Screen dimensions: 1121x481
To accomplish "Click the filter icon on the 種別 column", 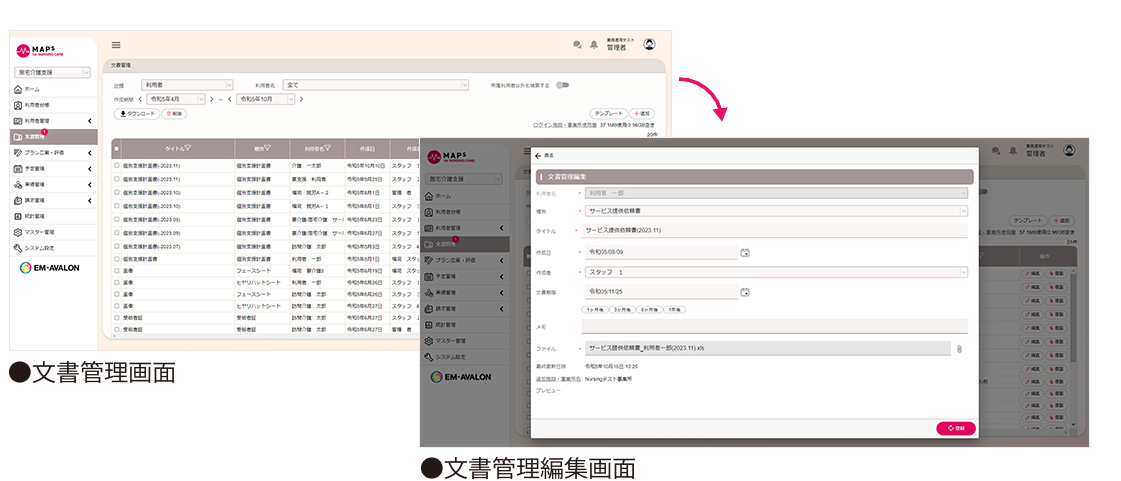I will point(267,149).
